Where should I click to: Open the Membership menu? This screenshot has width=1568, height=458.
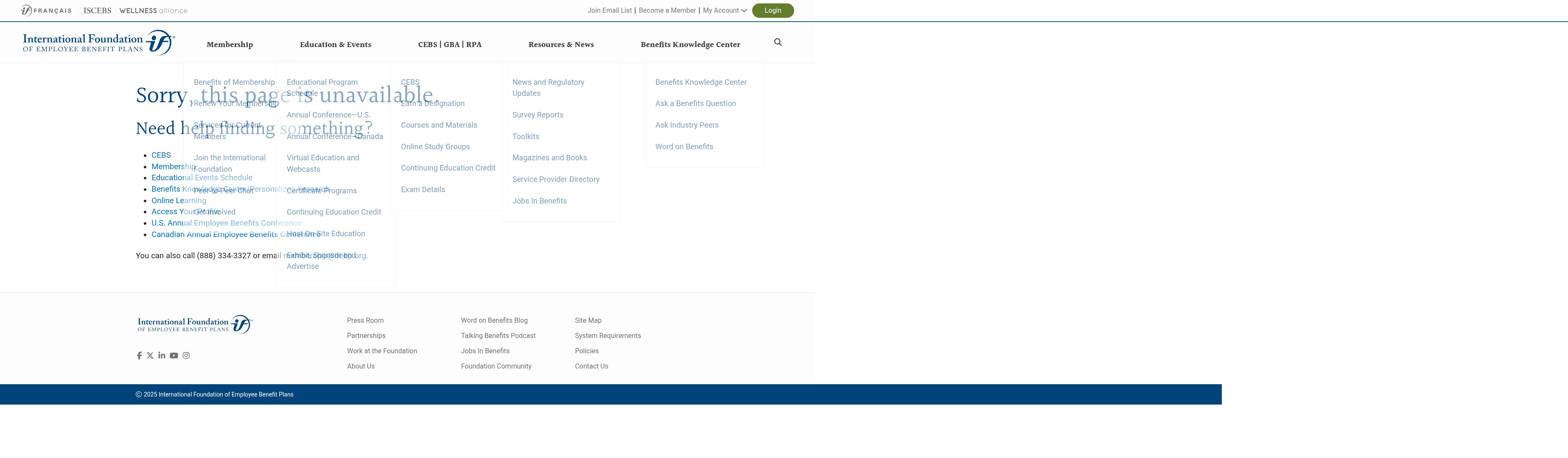pyautogui.click(x=230, y=45)
